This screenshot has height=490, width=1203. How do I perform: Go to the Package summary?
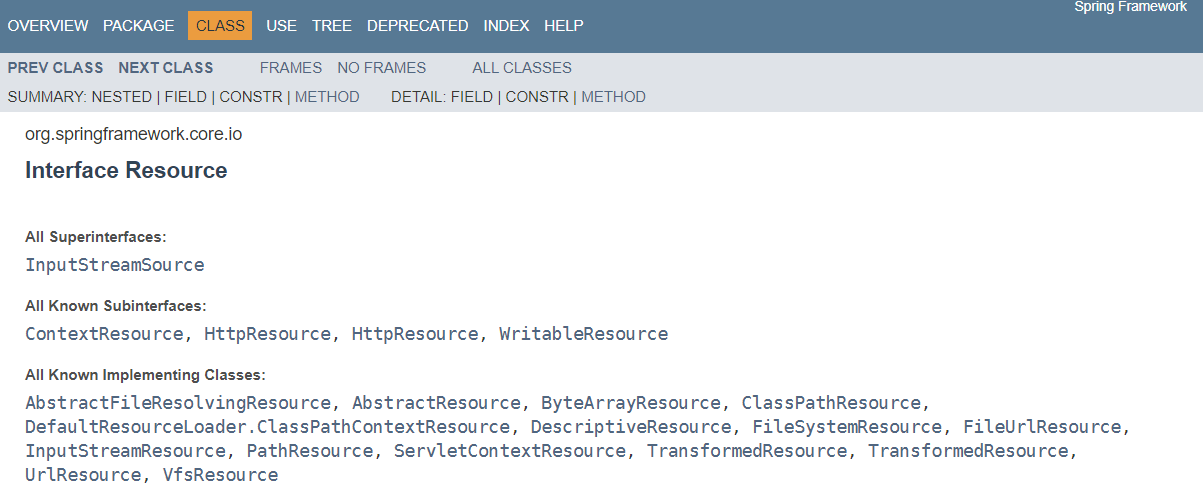[138, 26]
